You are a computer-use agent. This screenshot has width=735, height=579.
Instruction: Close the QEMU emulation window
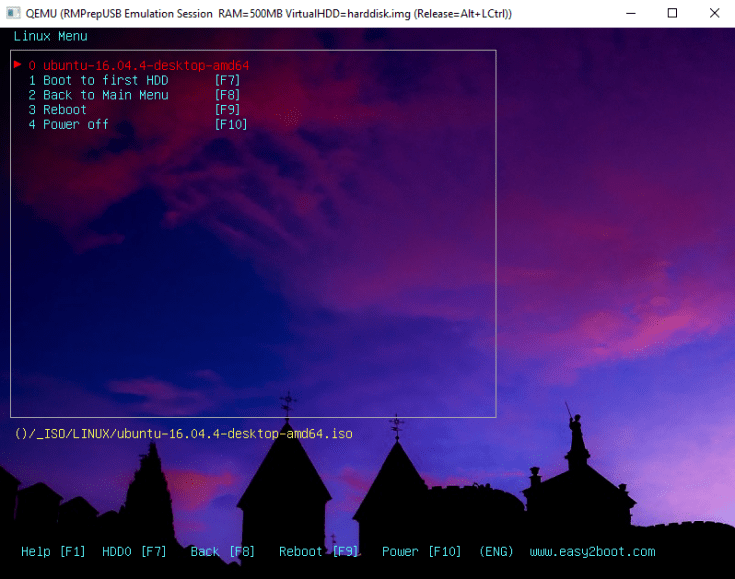click(714, 13)
